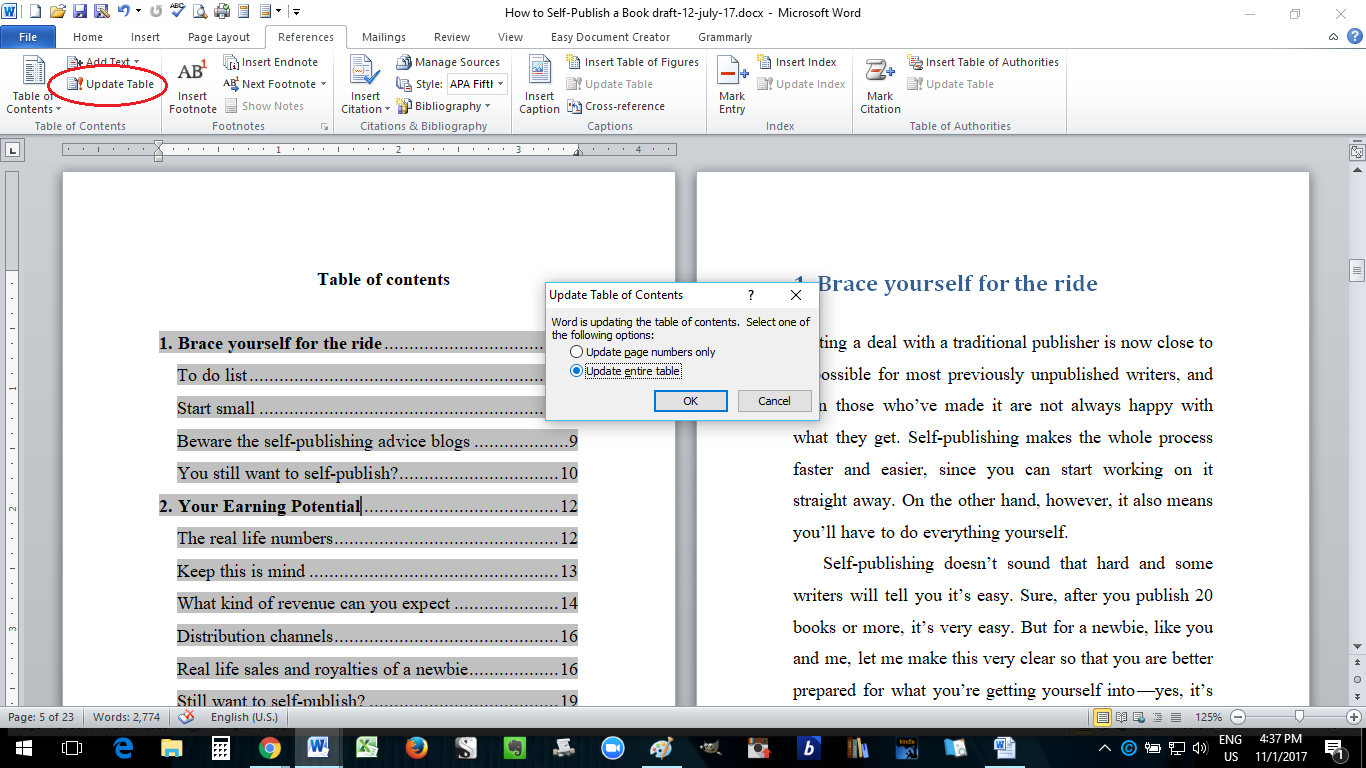Open the citation Style dropdown

(x=500, y=84)
